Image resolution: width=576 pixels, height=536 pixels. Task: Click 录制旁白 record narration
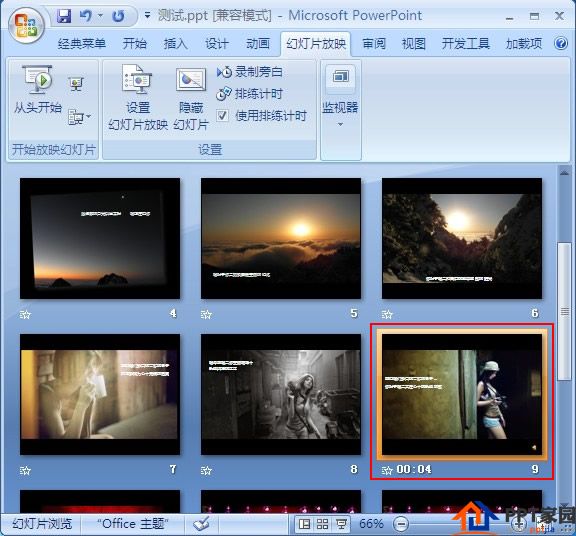coord(250,72)
